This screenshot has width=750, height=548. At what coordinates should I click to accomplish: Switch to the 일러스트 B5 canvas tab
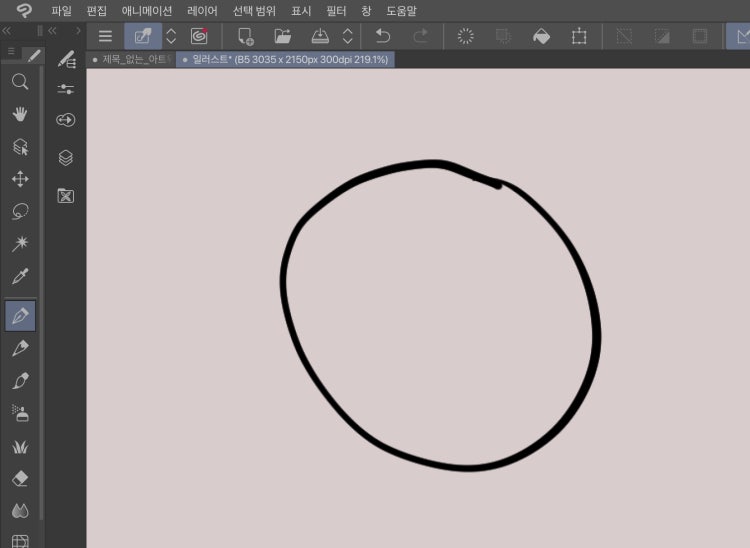[x=285, y=60]
